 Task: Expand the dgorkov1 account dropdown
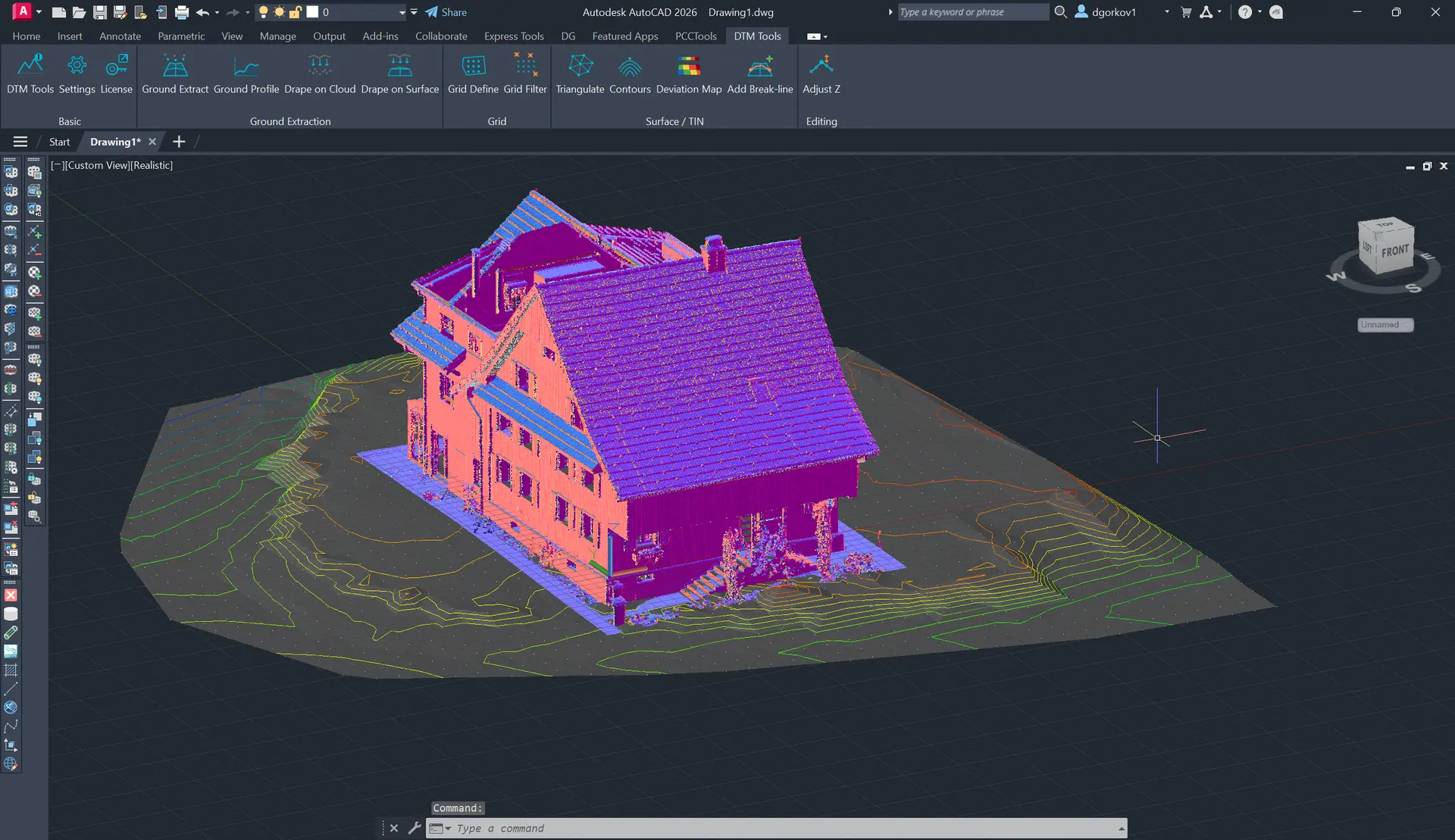click(x=1166, y=12)
